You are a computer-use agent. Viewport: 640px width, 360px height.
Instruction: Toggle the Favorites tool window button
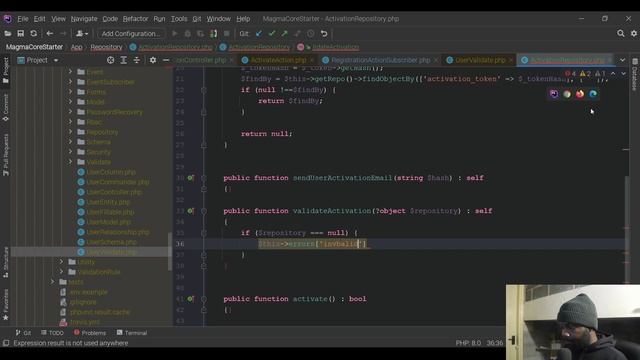coord(6,304)
